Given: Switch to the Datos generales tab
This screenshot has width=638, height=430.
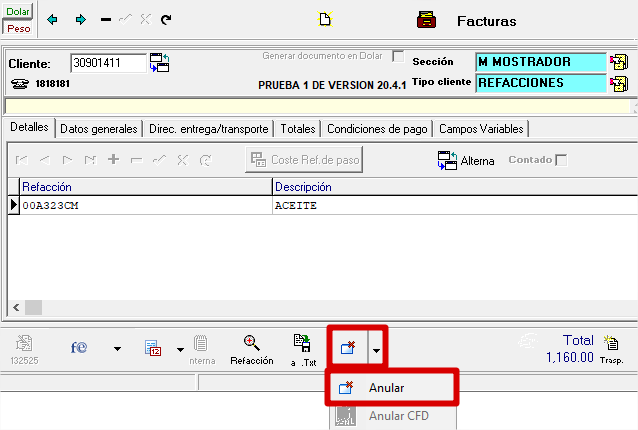Looking at the screenshot, I should pyautogui.click(x=98, y=129).
